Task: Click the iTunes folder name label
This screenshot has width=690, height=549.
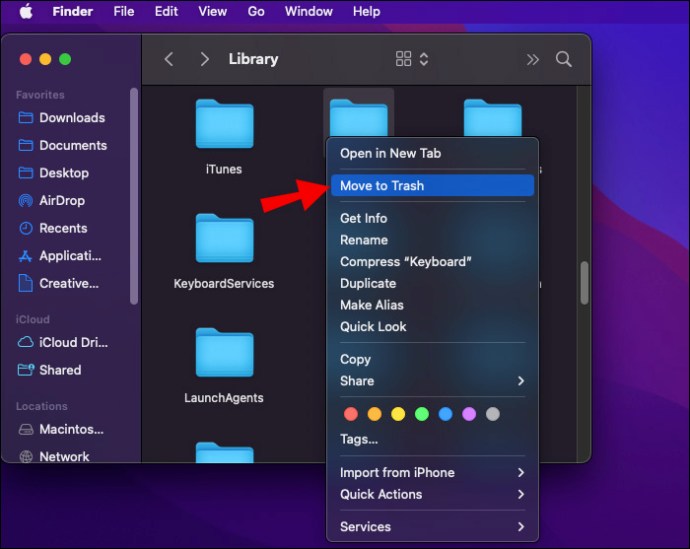Action: click(224, 169)
